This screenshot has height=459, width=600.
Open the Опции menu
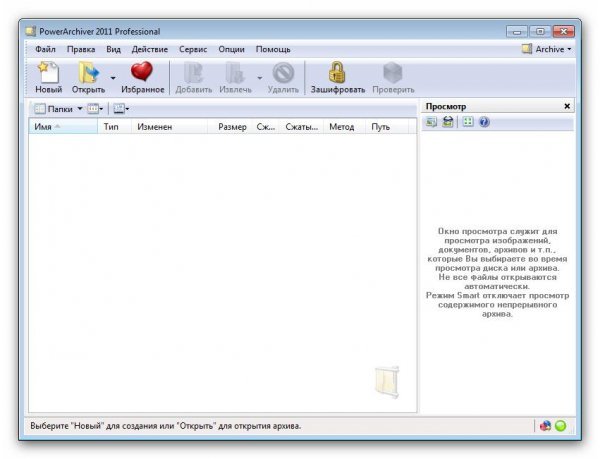click(x=231, y=49)
